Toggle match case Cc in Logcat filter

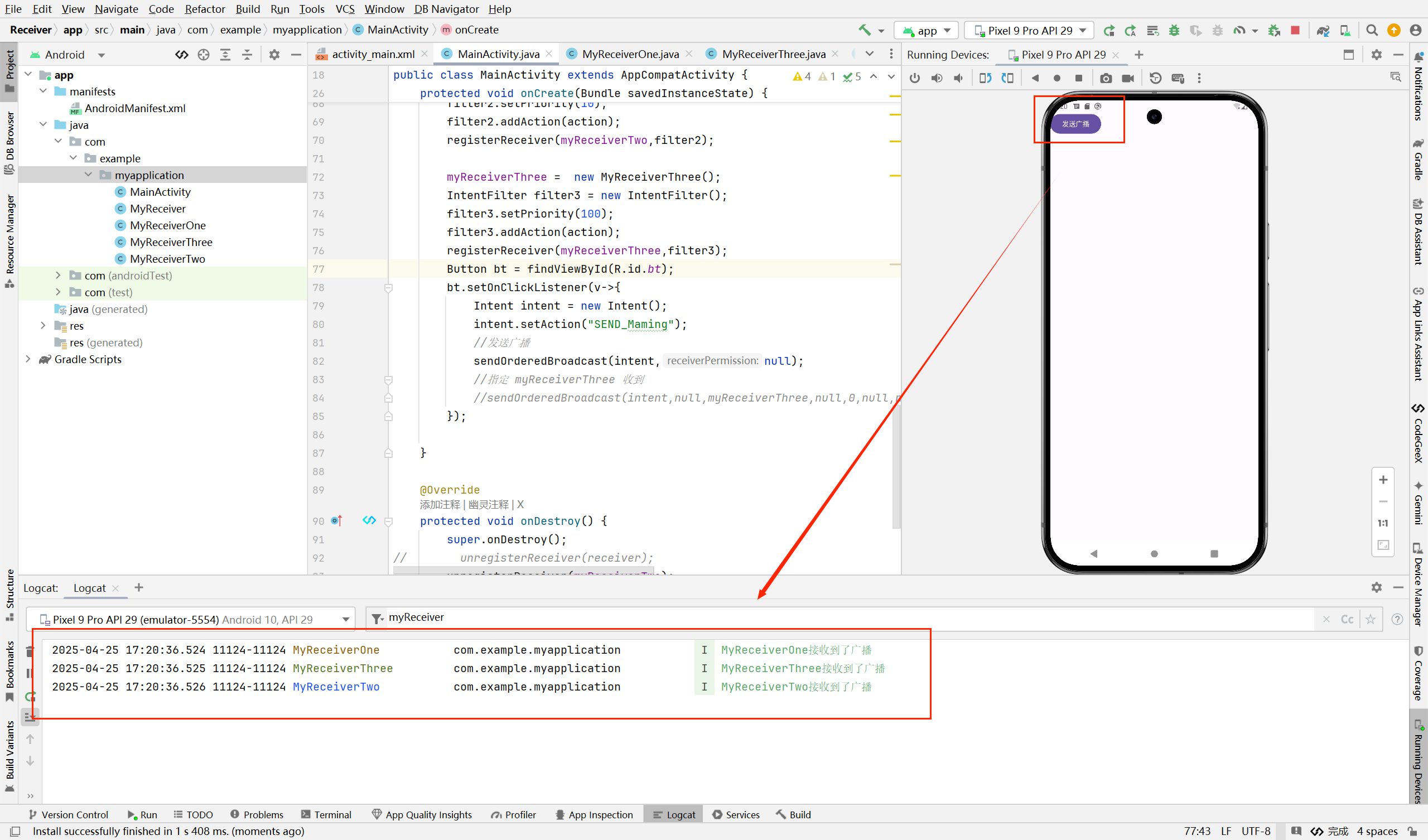click(x=1347, y=620)
